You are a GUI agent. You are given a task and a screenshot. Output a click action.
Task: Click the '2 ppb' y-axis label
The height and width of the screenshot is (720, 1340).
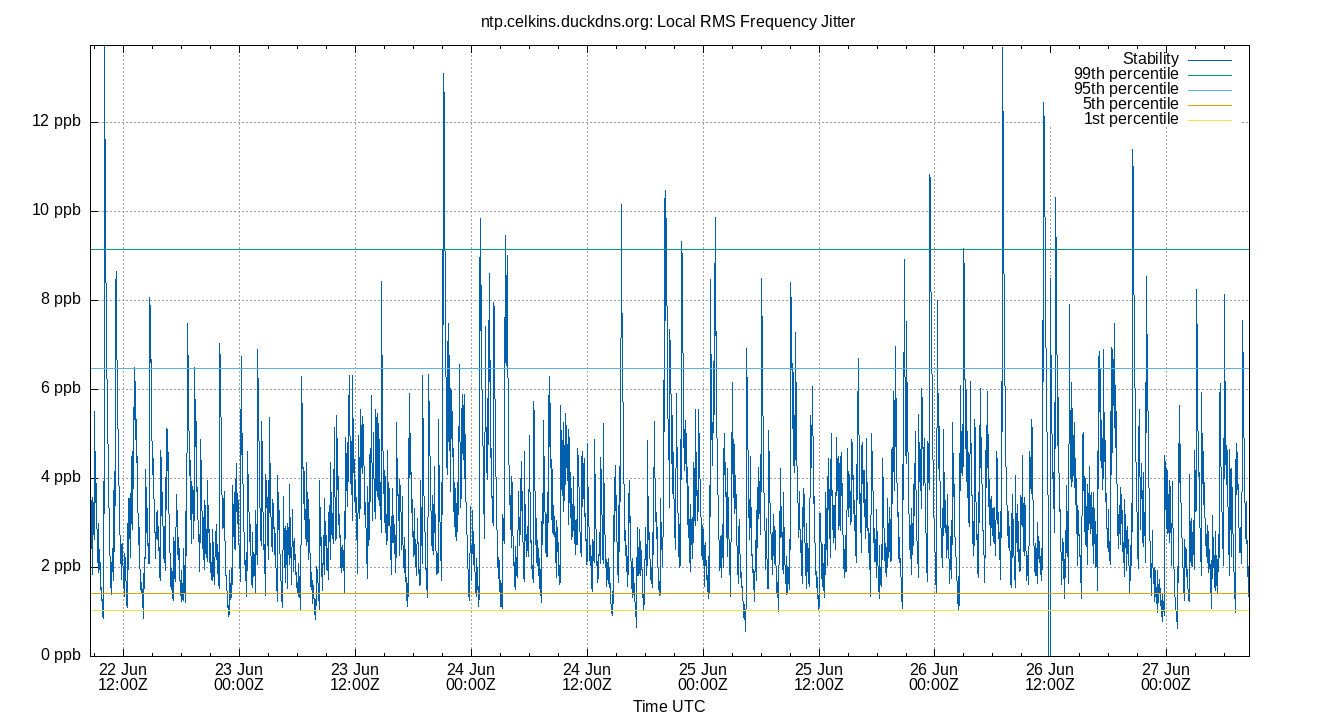click(x=60, y=567)
